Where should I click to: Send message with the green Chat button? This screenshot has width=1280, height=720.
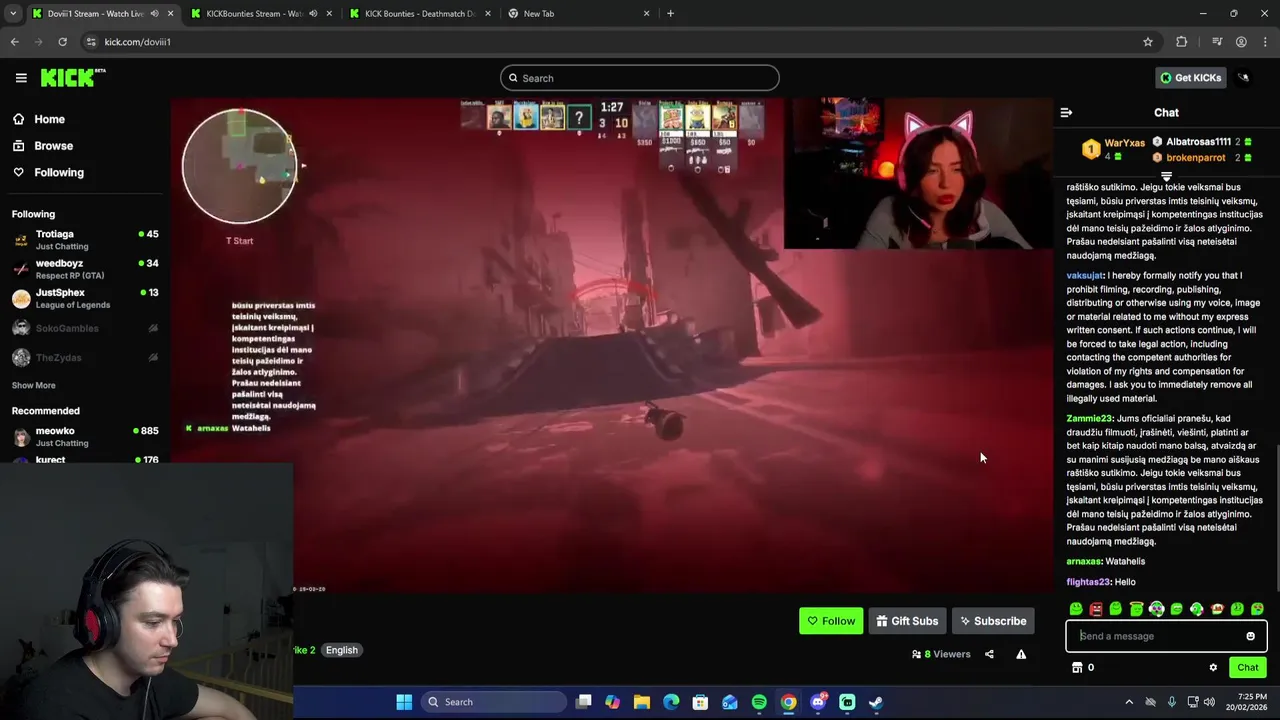(x=1247, y=667)
